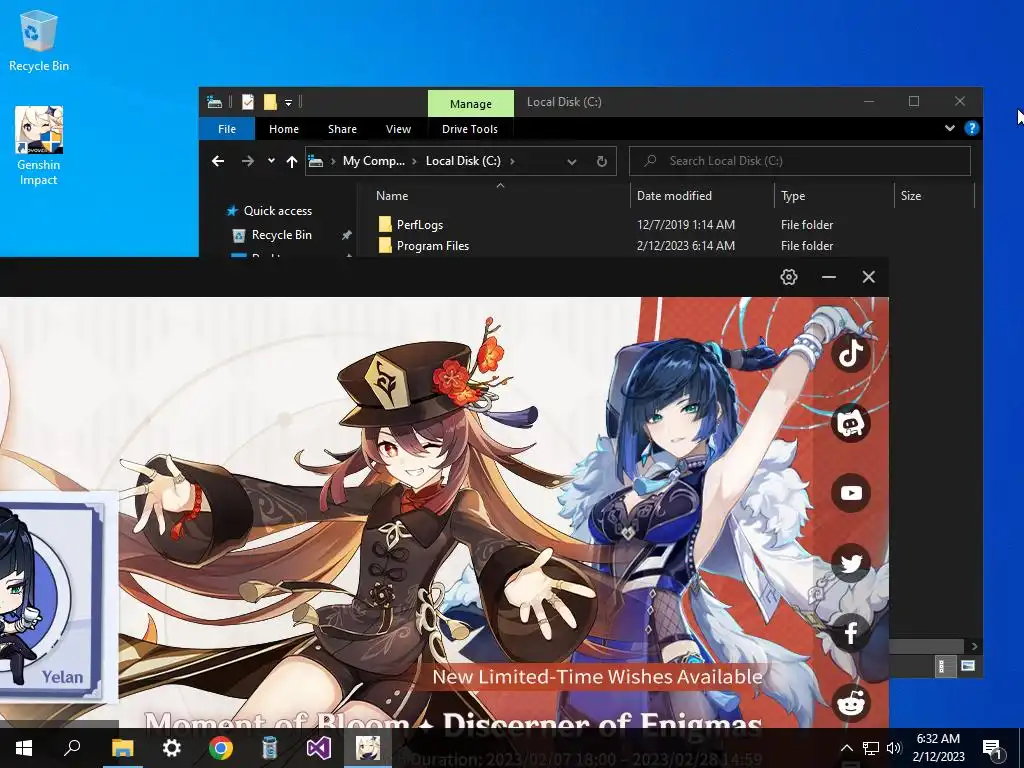Select the Program Files folder
Viewport: 1024px width, 768px height.
tap(432, 246)
